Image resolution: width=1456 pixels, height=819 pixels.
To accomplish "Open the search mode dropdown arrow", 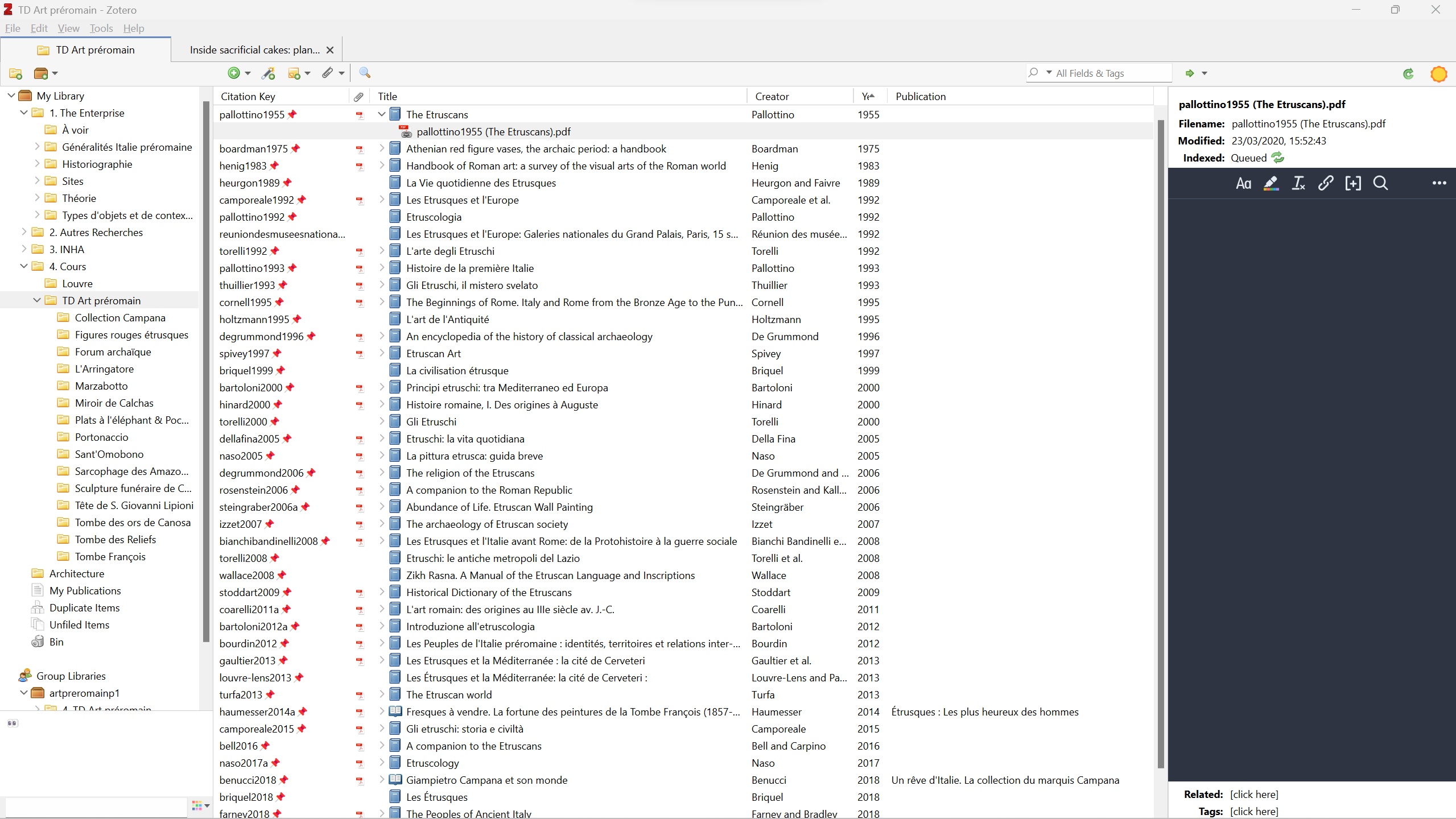I will (x=1049, y=73).
